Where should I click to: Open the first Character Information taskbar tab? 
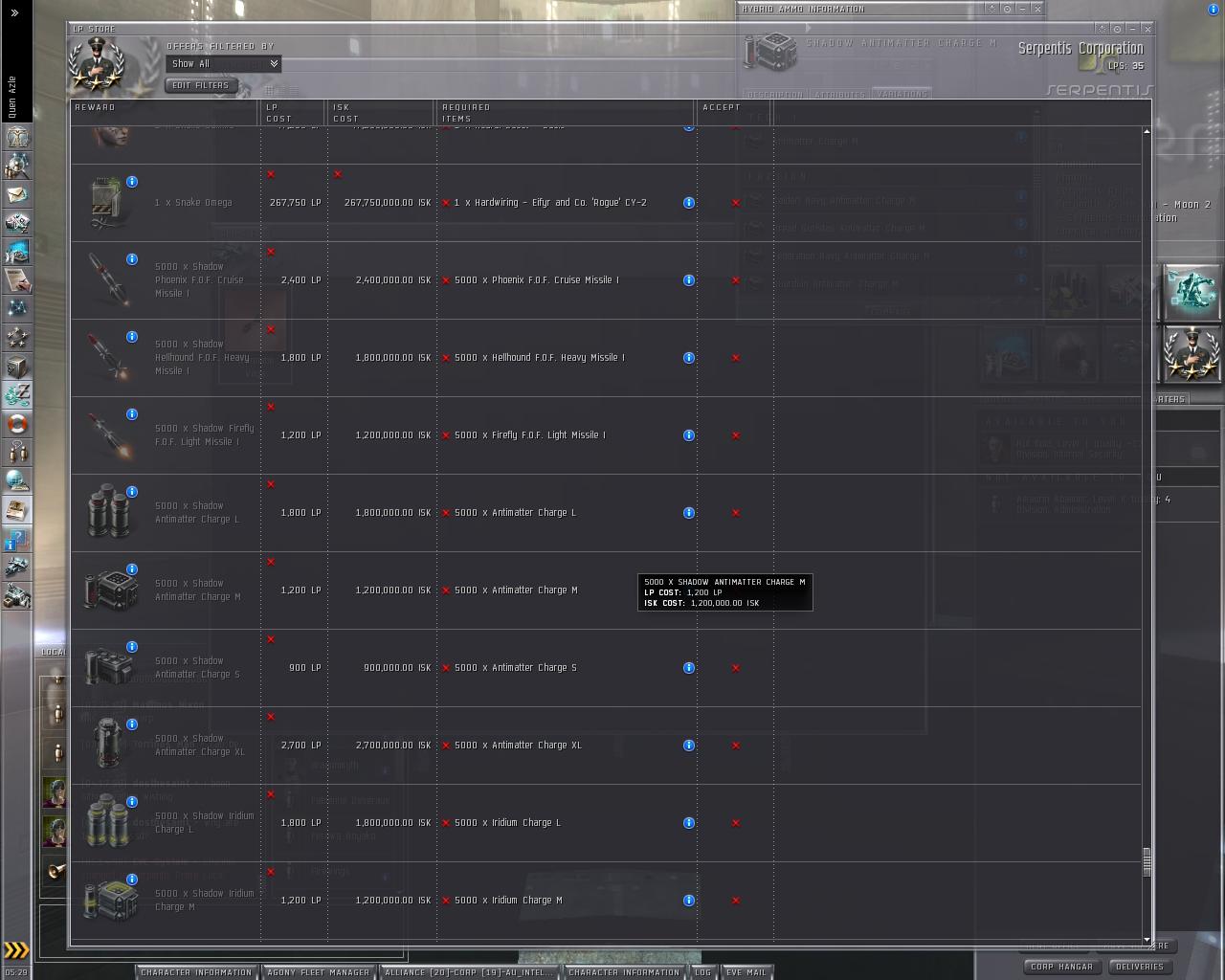pos(196,972)
